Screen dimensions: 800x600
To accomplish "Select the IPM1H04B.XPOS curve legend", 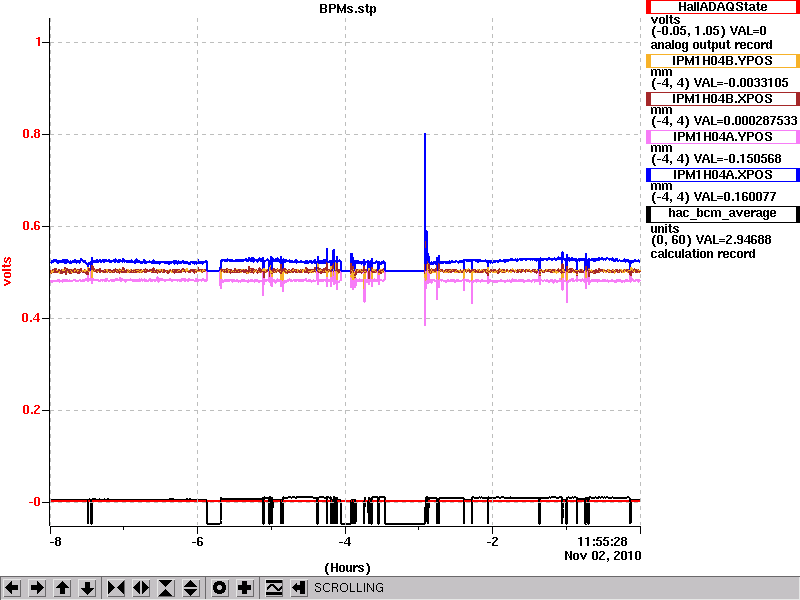I will tap(722, 99).
